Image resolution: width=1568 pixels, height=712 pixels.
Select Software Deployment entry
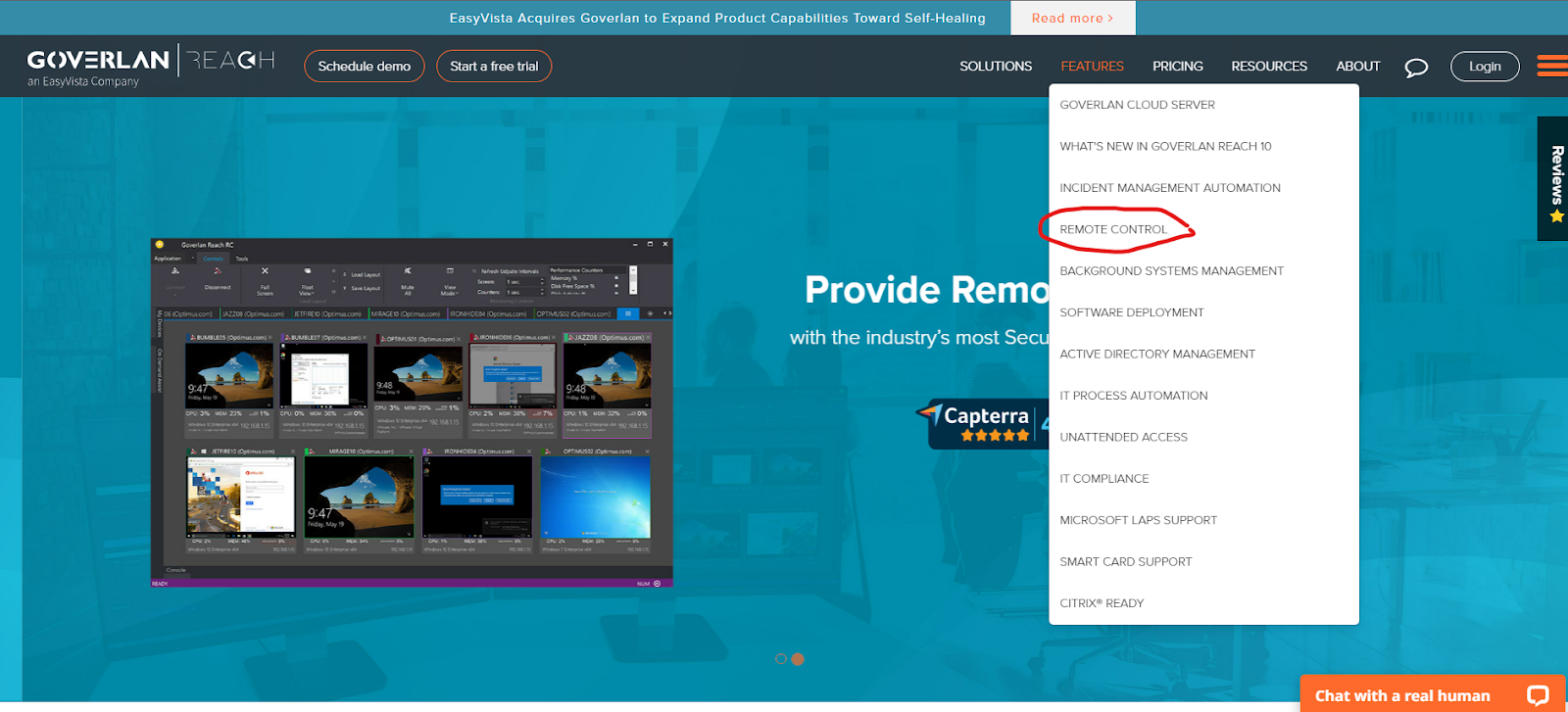click(x=1132, y=312)
